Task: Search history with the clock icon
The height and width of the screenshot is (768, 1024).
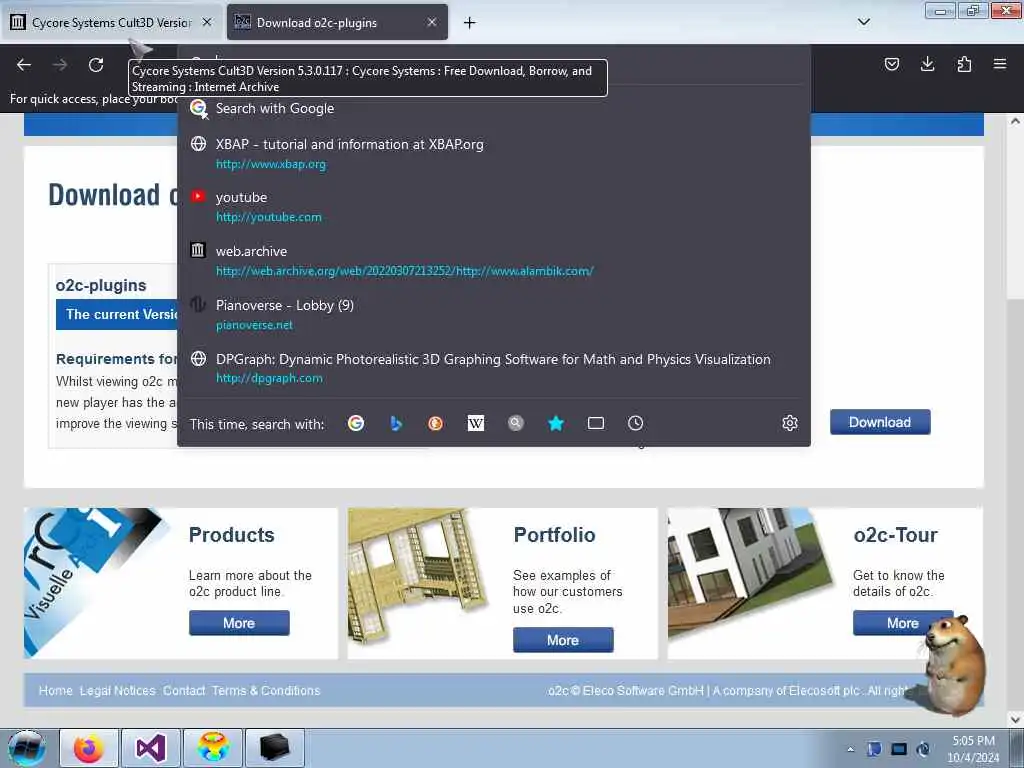Action: 635,423
